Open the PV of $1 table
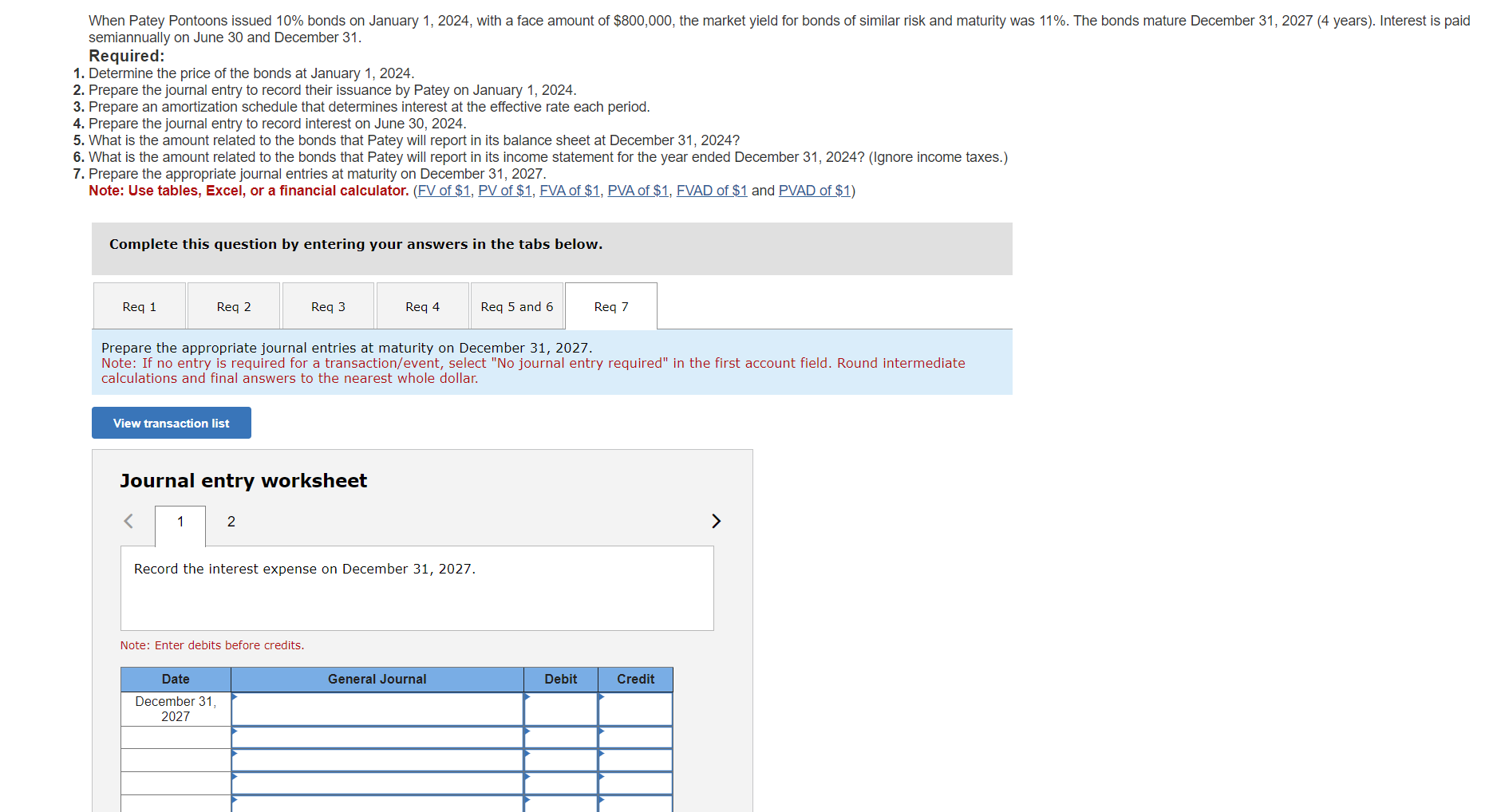 pos(505,190)
